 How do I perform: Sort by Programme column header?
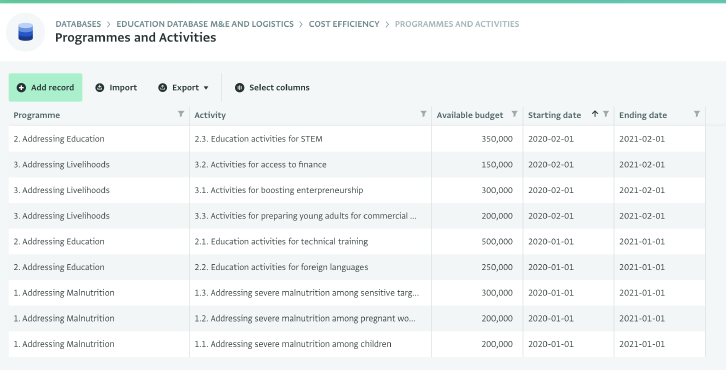(x=37, y=115)
